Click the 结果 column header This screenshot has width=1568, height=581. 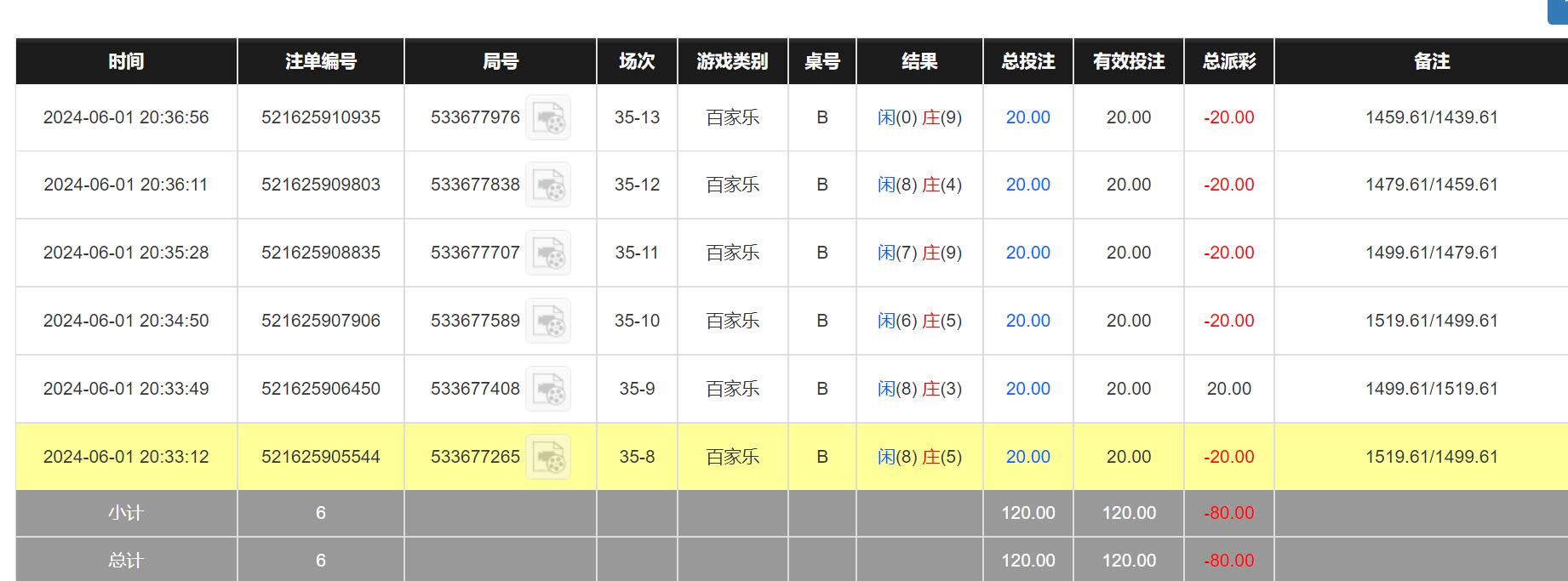point(919,61)
